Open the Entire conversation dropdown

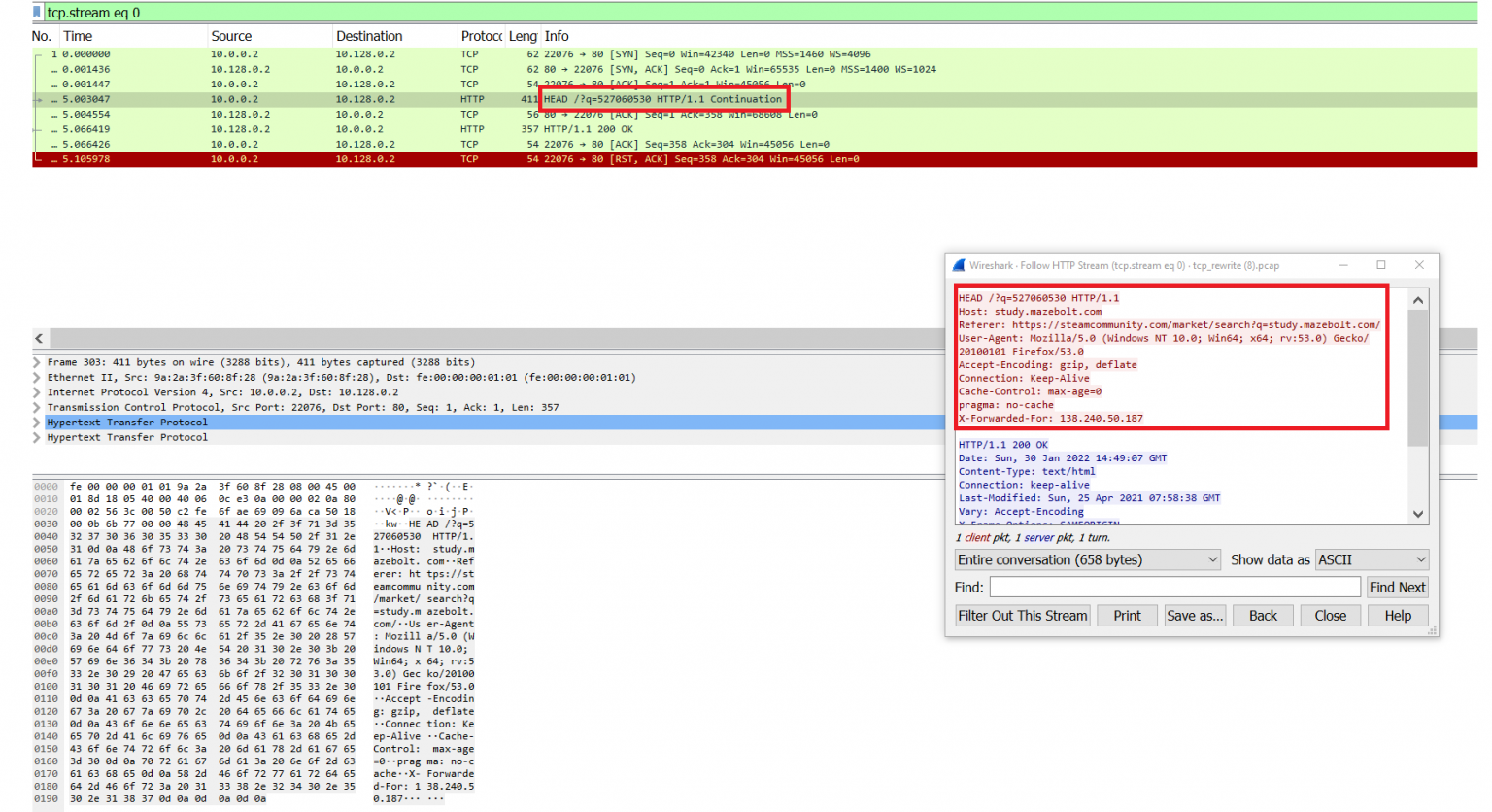1087,560
